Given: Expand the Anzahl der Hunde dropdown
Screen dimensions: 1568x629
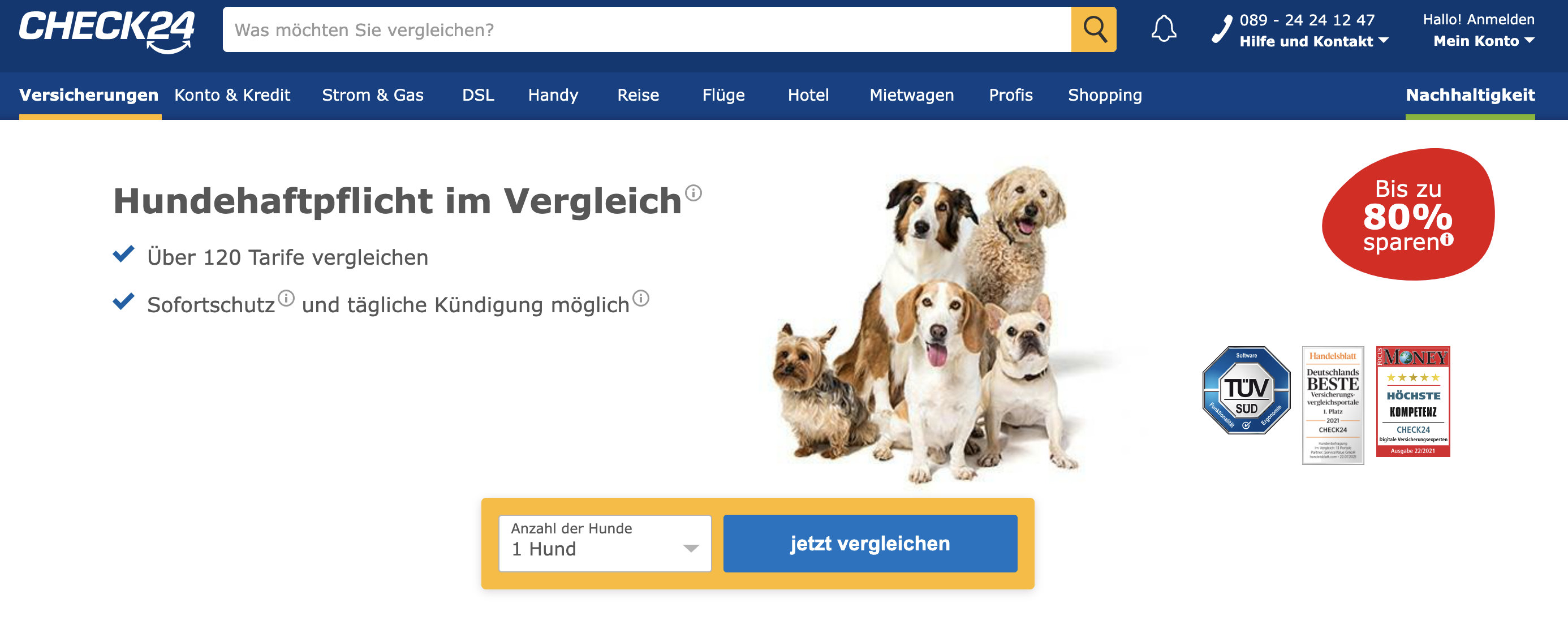Looking at the screenshot, I should (605, 543).
